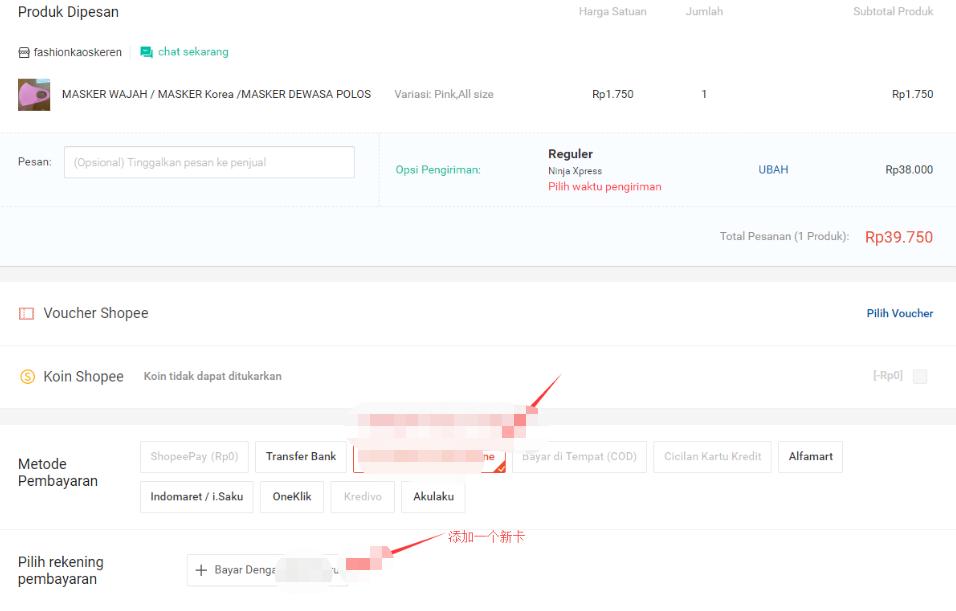The image size is (956, 611).
Task: Click the fashionkaoskeren shop name
Action: click(x=77, y=52)
